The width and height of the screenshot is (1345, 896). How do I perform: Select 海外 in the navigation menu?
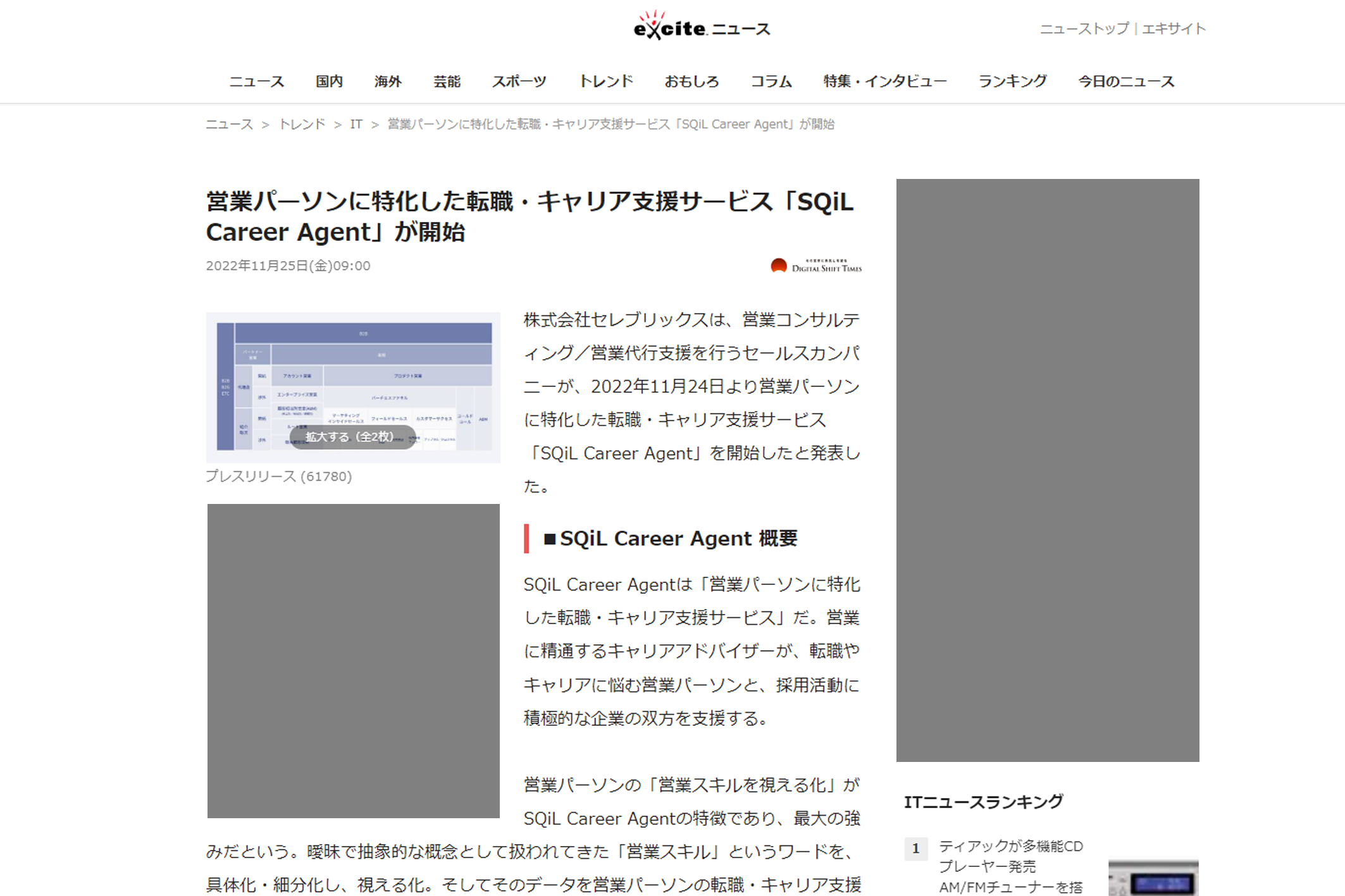point(388,82)
